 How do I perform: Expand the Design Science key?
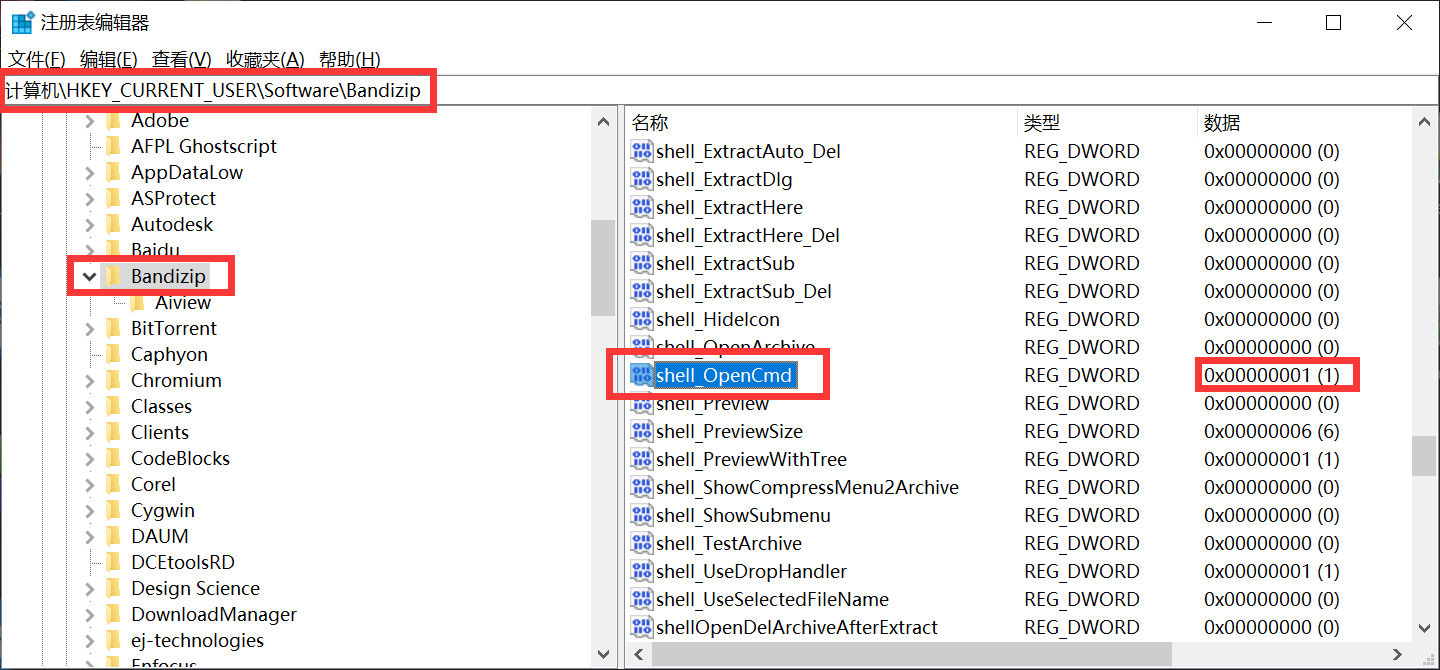click(90, 589)
